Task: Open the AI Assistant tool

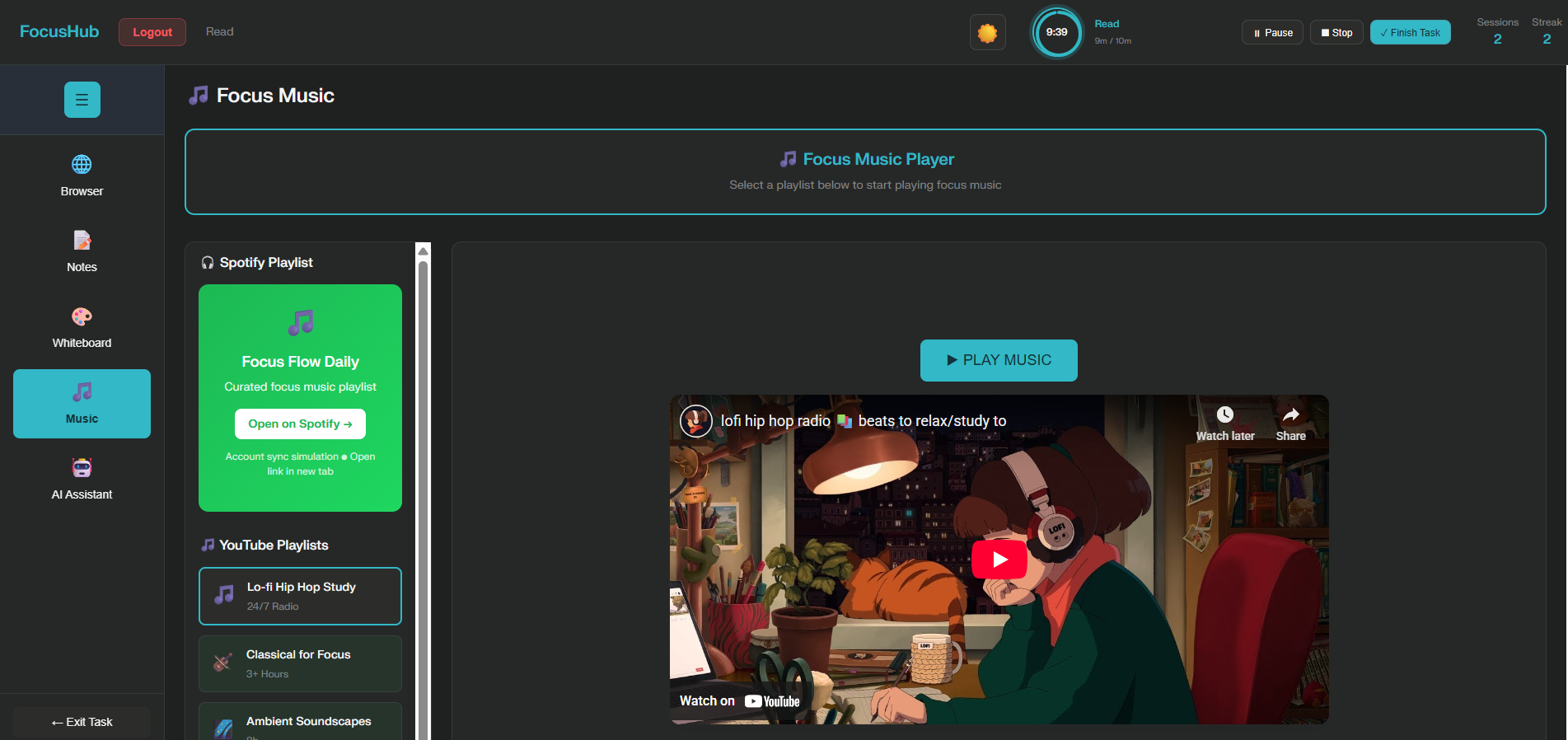Action: point(82,479)
